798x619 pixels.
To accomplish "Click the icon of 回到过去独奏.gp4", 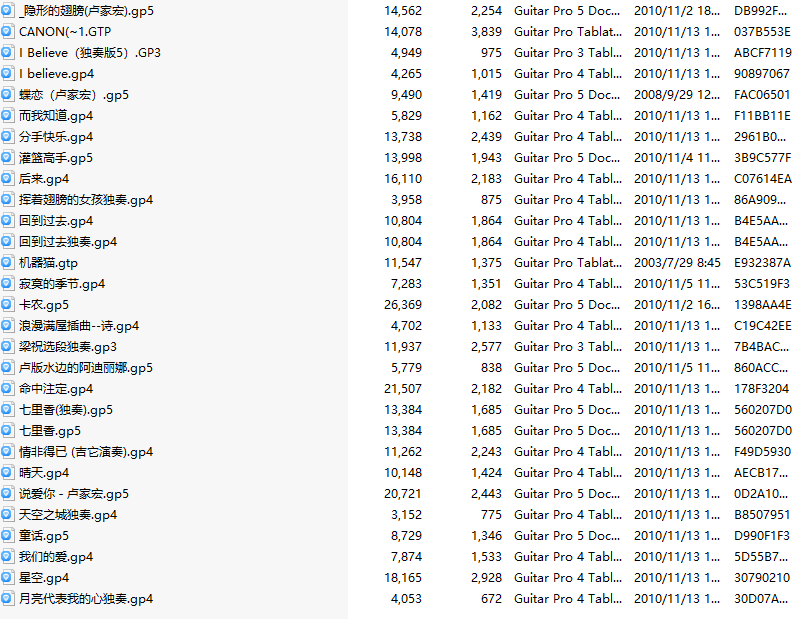I will 7,242.
